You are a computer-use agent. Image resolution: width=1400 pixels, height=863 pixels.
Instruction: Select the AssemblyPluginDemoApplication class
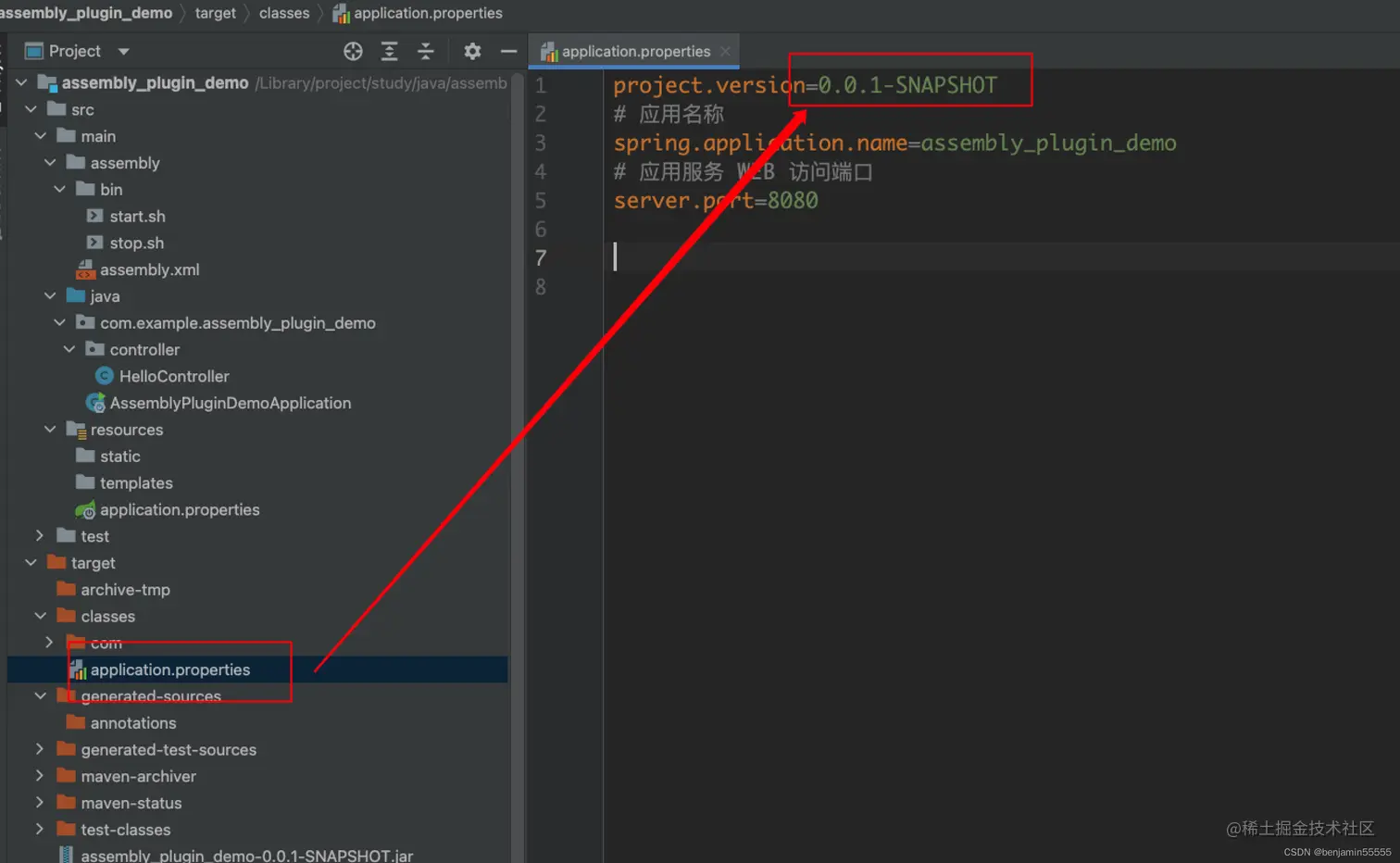(x=231, y=403)
